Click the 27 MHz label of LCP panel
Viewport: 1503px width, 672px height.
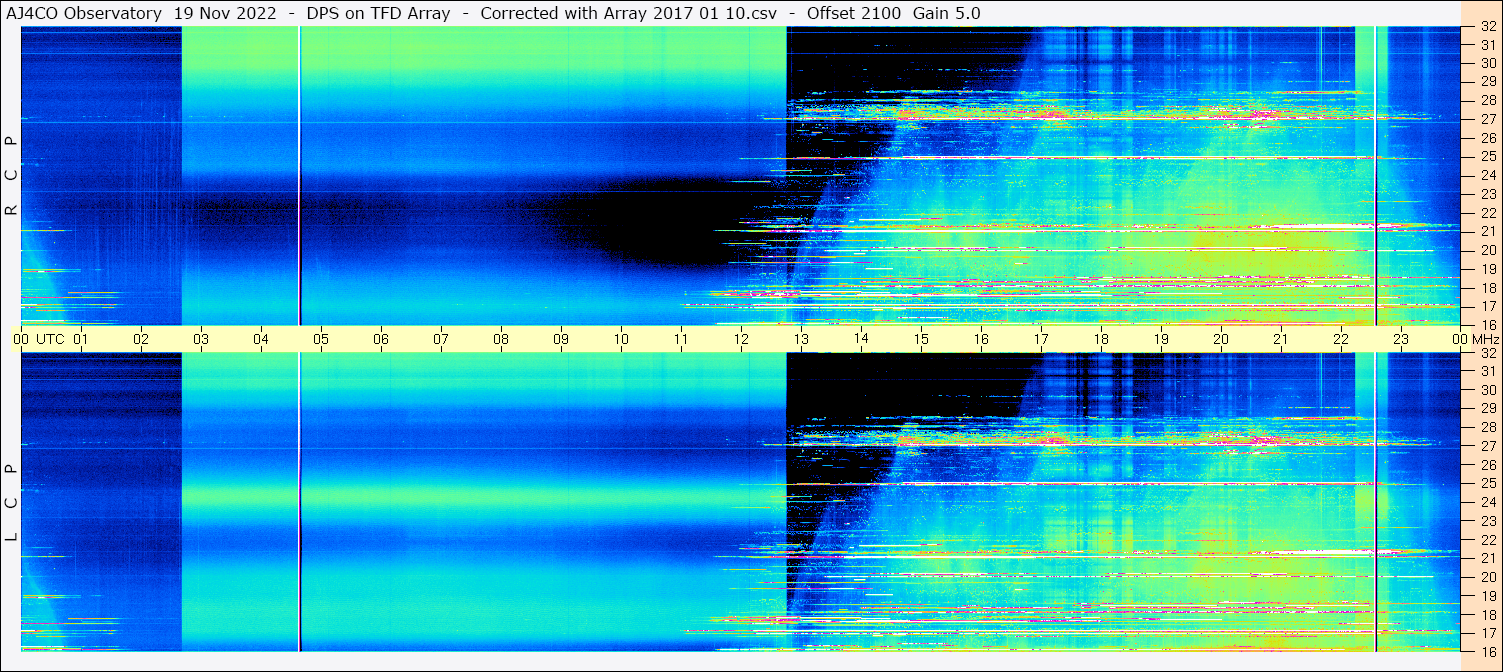click(x=1487, y=446)
